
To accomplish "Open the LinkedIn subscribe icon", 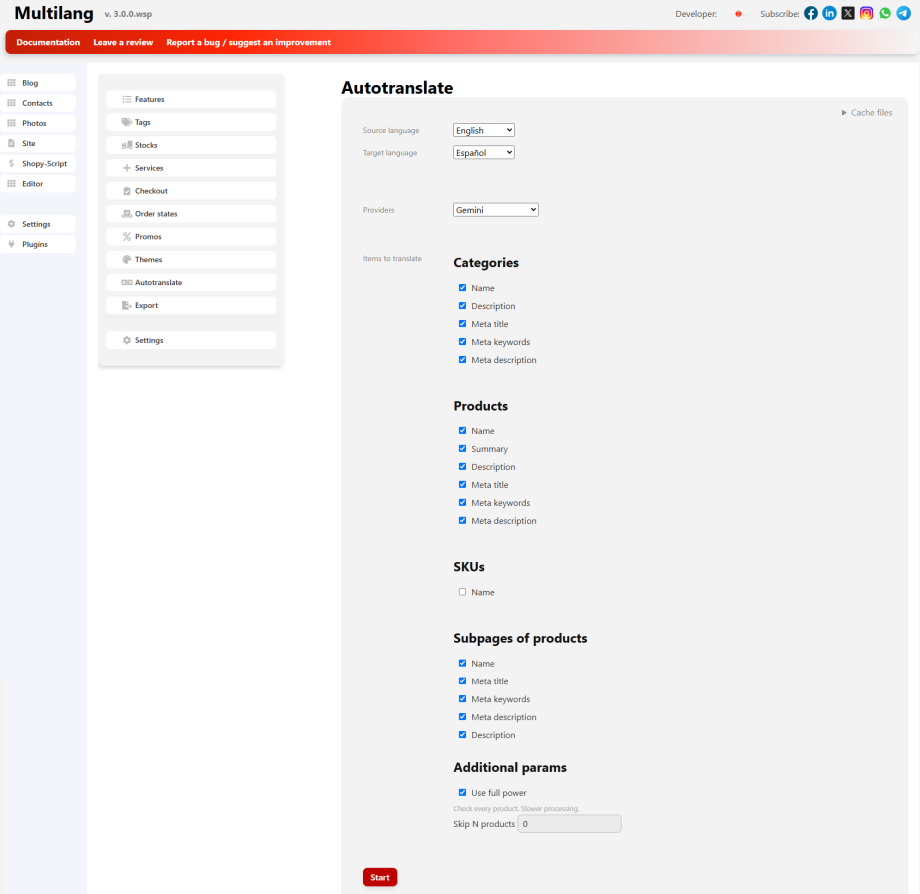I will click(x=829, y=13).
